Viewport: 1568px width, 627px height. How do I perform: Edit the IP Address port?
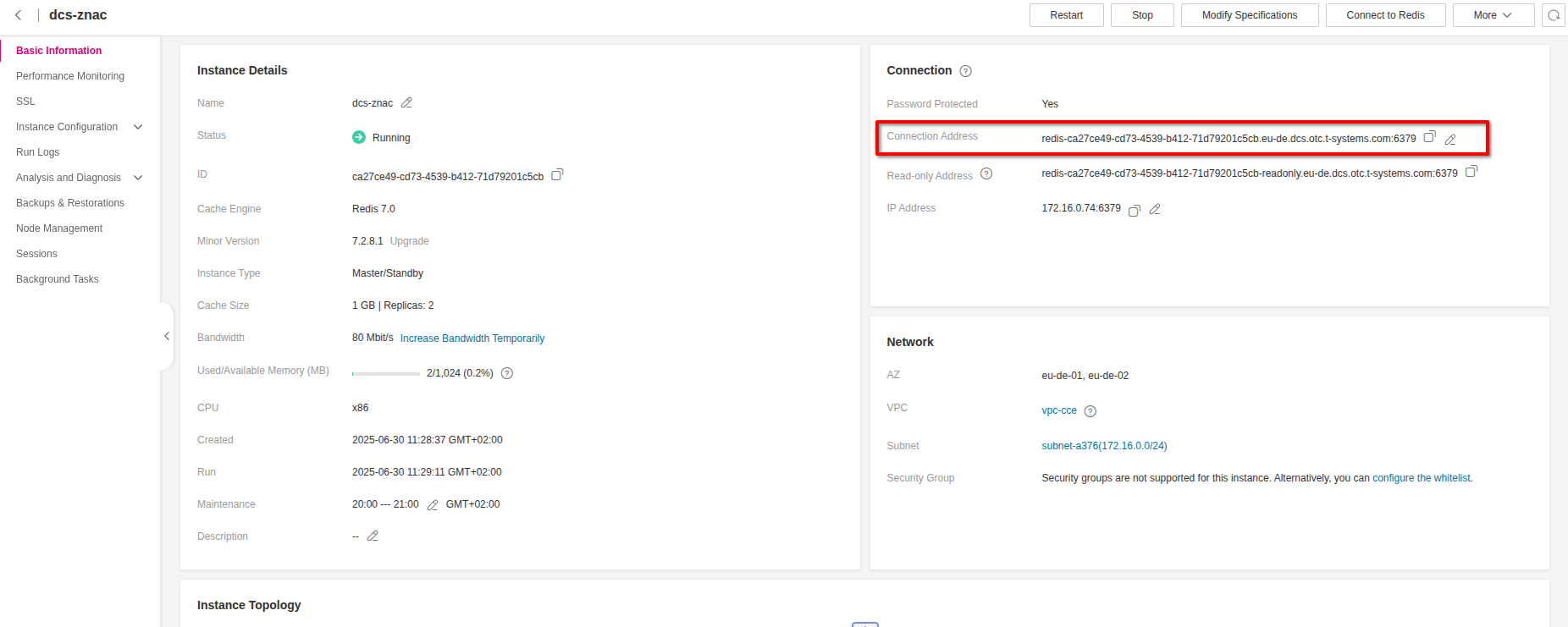pos(1155,209)
